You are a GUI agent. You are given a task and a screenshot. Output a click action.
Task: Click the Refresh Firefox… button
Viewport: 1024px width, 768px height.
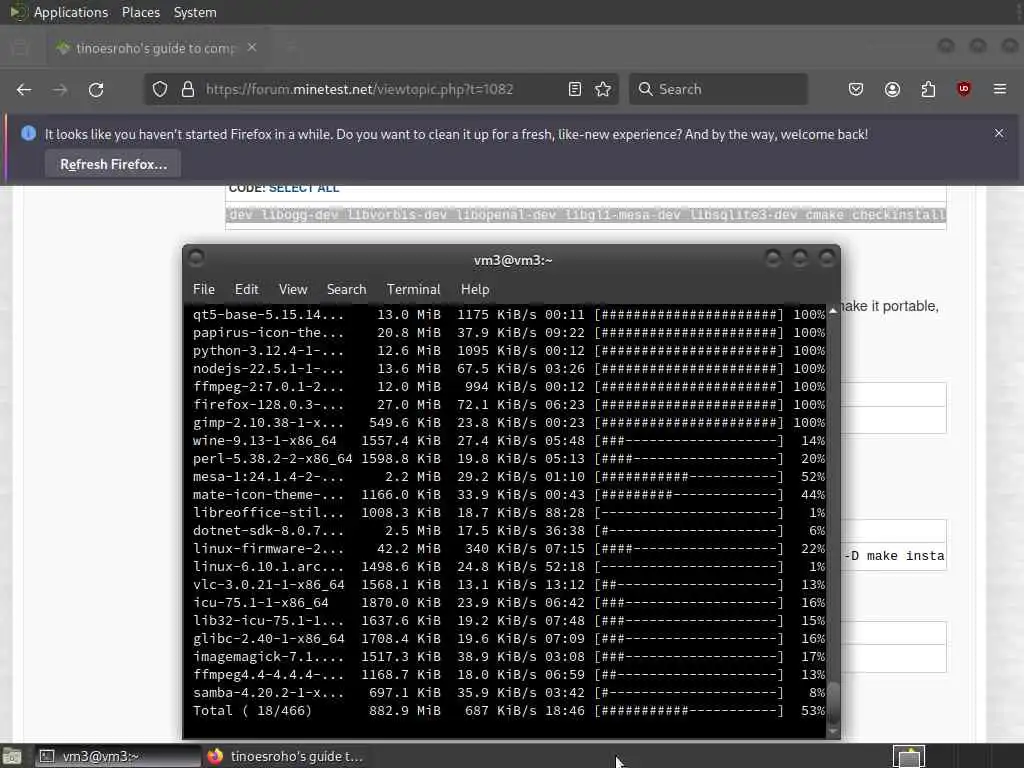point(113,165)
